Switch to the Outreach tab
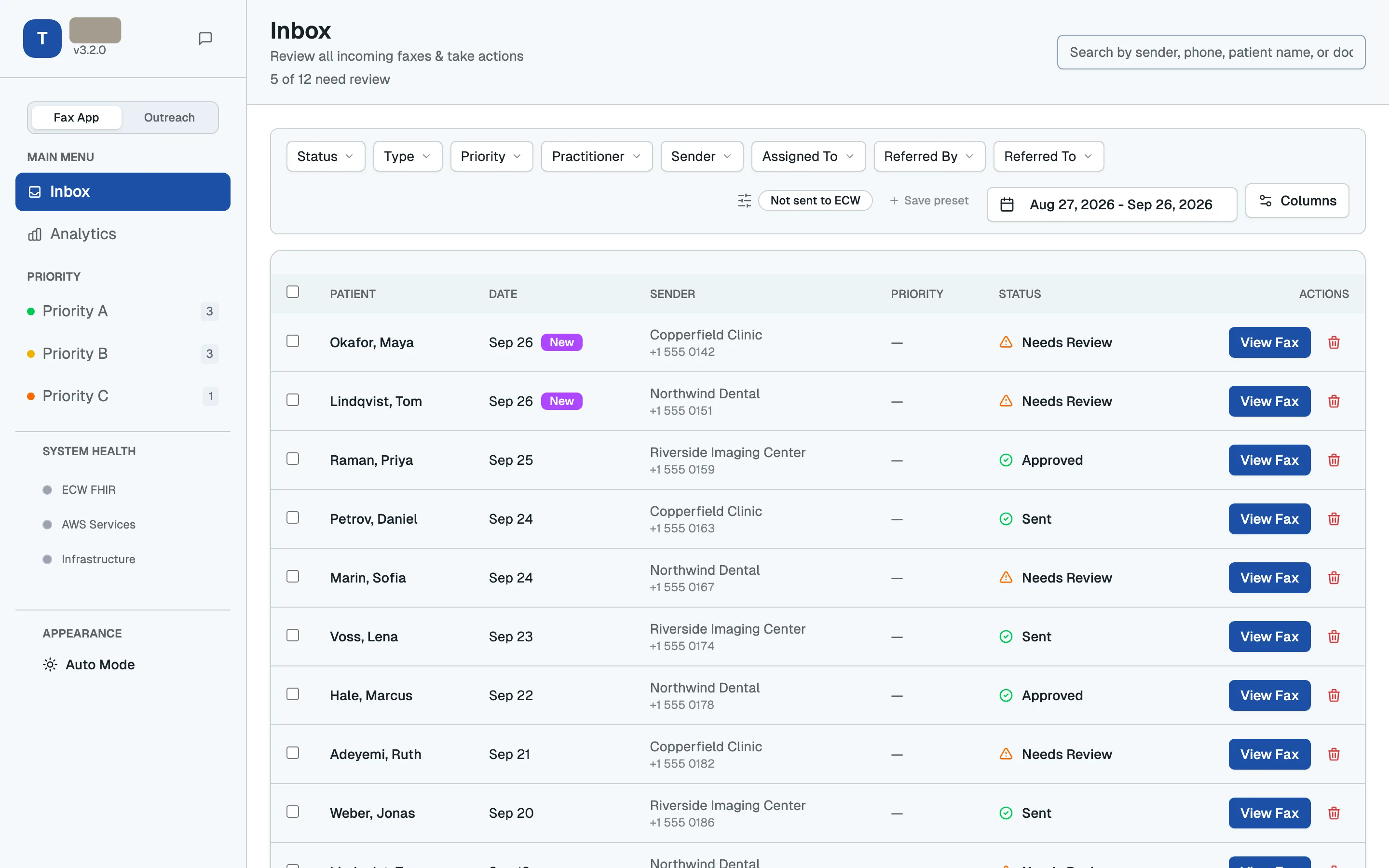Screen dimensions: 1389x868 pyautogui.click(x=169, y=118)
